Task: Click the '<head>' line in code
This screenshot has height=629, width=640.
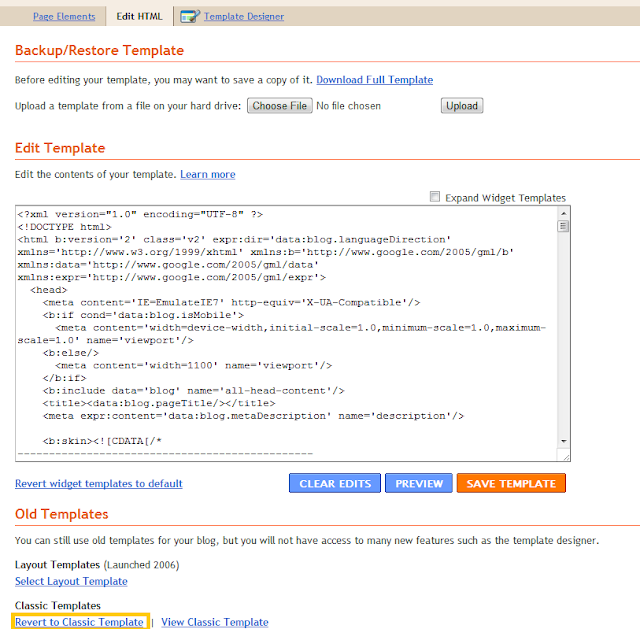Action: pyautogui.click(x=49, y=290)
